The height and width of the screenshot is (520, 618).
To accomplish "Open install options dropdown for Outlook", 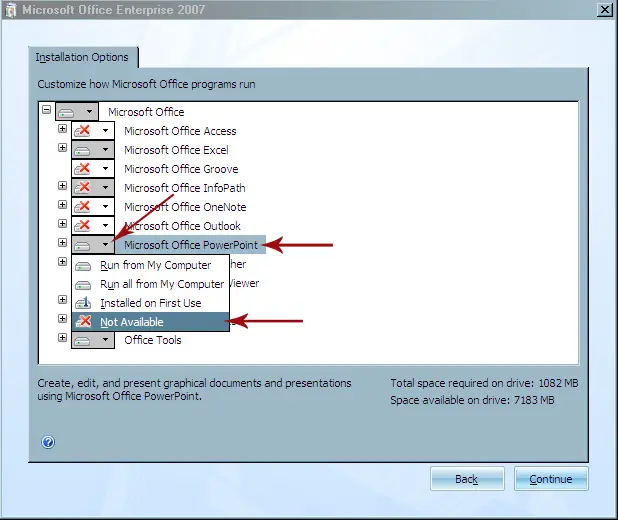I will pos(105,226).
